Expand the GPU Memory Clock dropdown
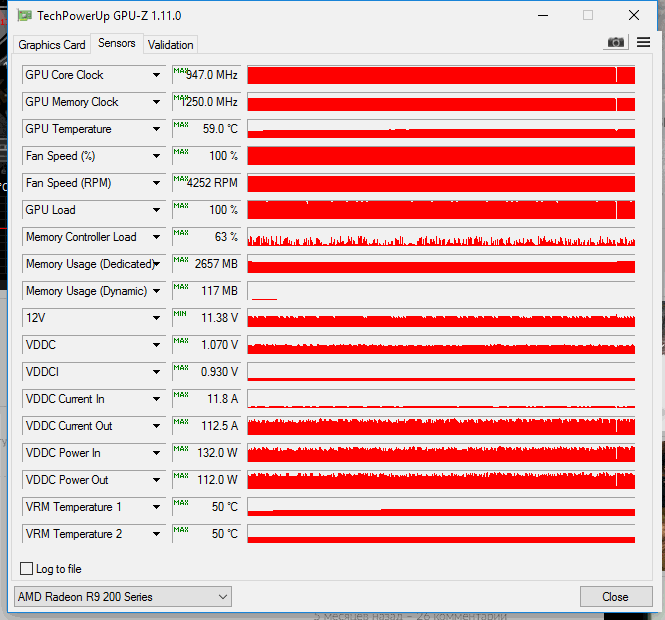665x620 pixels. coord(156,102)
